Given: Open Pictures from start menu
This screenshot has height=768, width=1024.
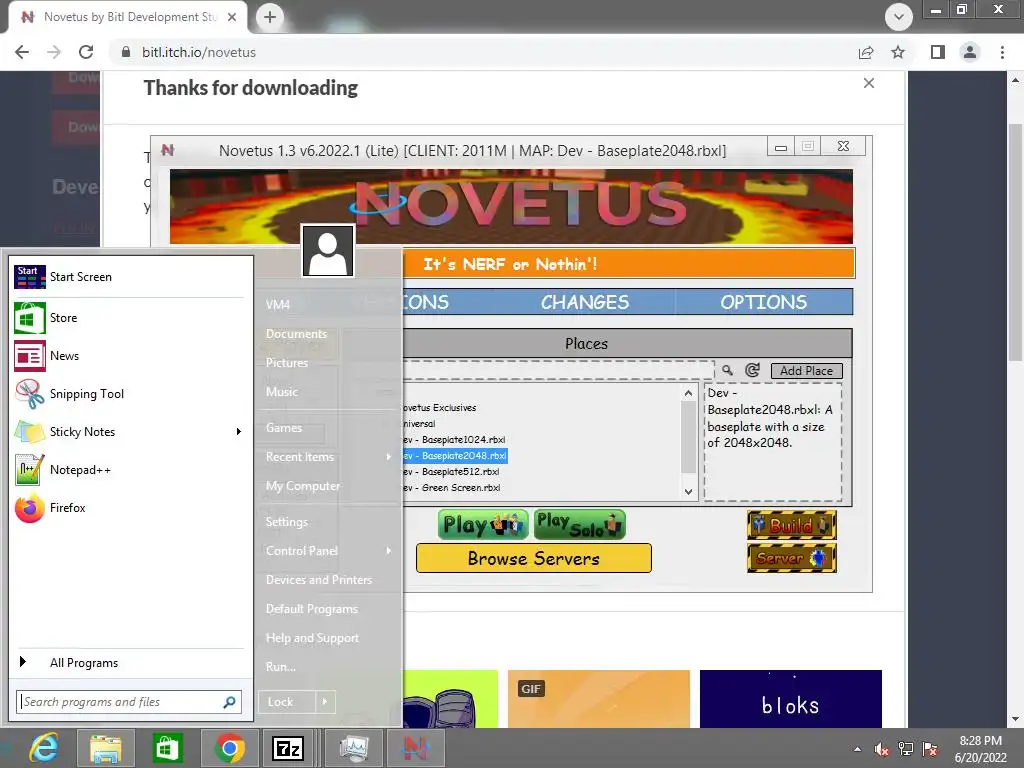Looking at the screenshot, I should [286, 362].
